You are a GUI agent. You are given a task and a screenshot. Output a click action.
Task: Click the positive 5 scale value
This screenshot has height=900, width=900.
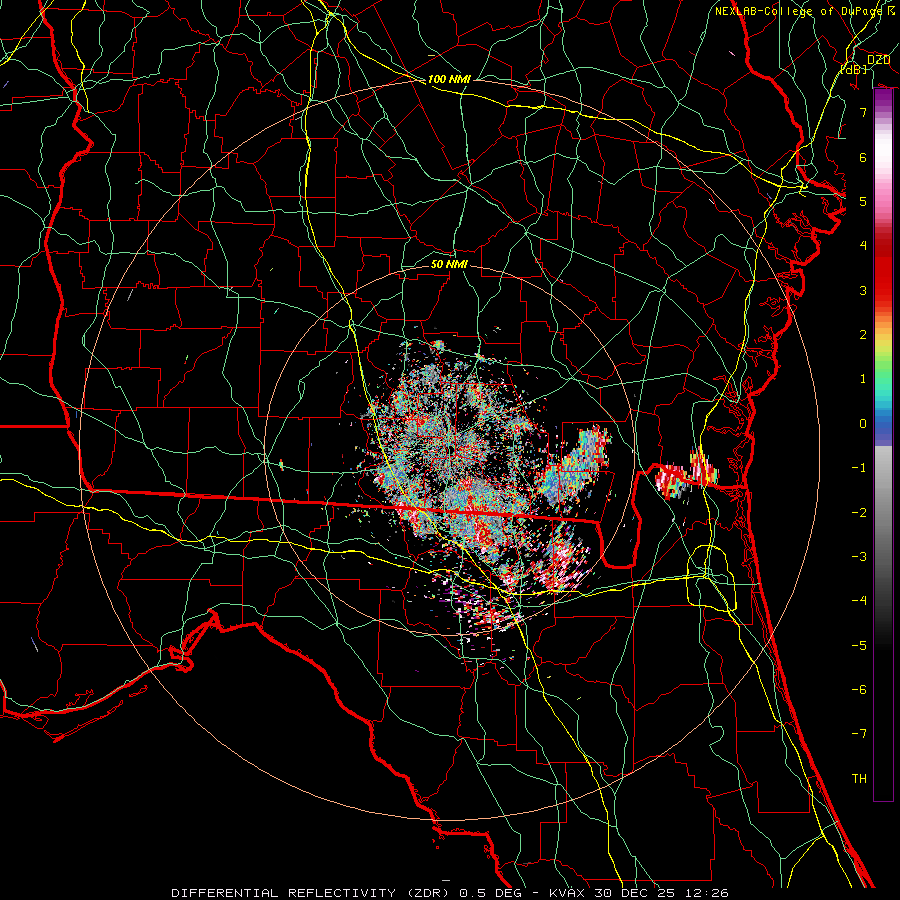click(863, 201)
